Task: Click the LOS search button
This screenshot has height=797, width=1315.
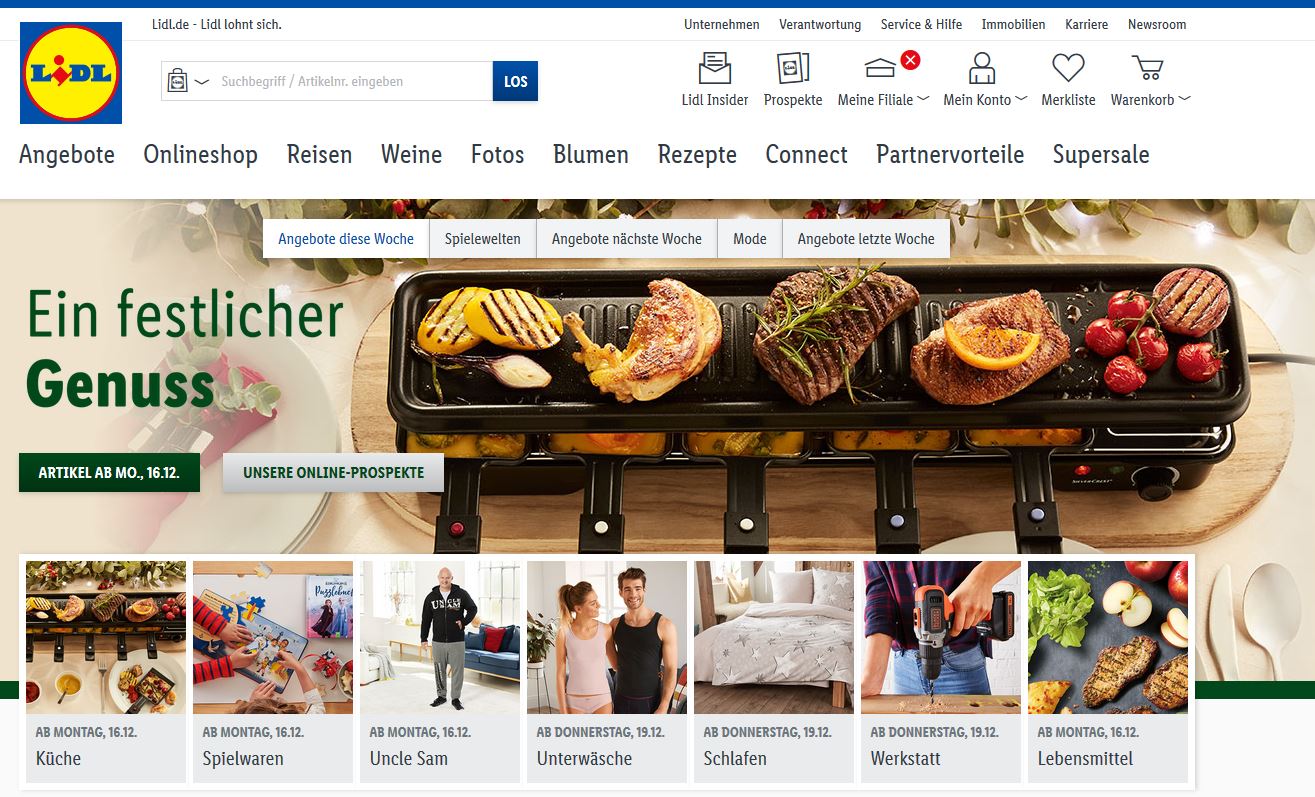Action: click(515, 81)
